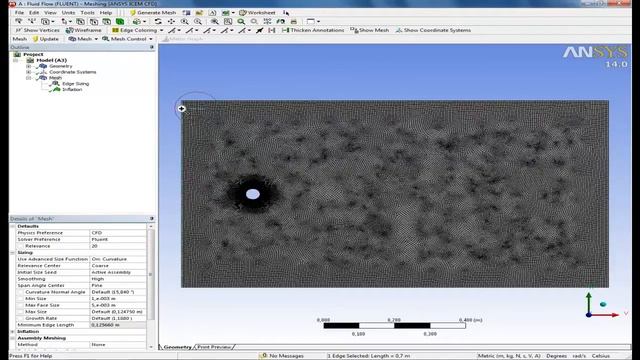640x360 pixels.
Task: Click the Physics Preference value CFD
Action: point(118,233)
